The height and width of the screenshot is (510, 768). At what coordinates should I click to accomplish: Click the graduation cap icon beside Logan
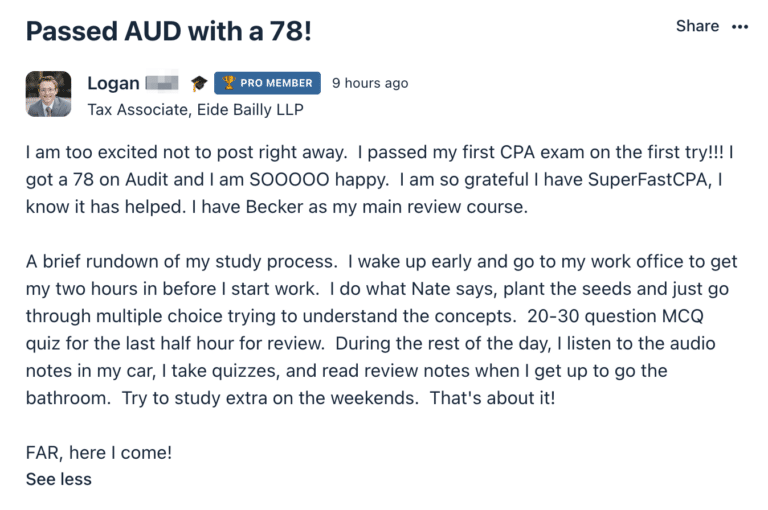(199, 83)
